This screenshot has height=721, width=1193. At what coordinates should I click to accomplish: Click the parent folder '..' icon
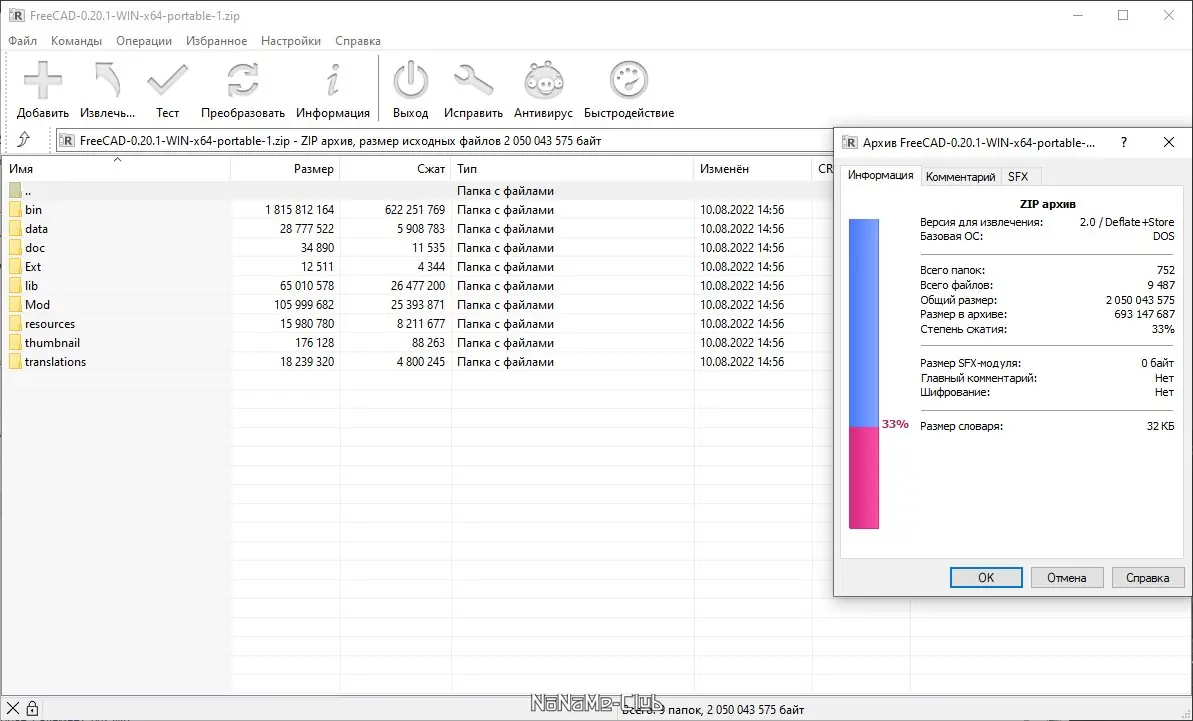(x=15, y=191)
